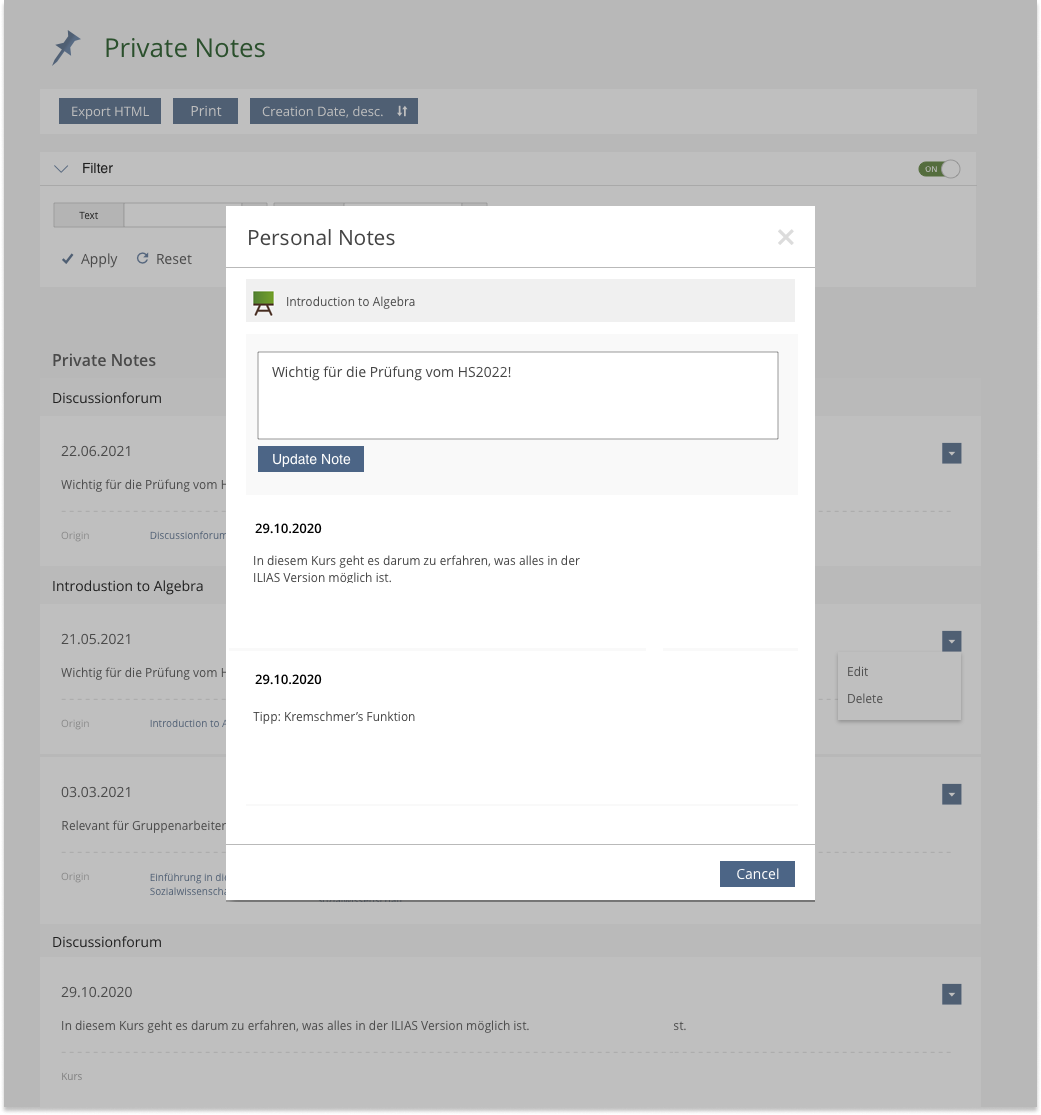Select Delete from the note actions menu

(x=864, y=699)
